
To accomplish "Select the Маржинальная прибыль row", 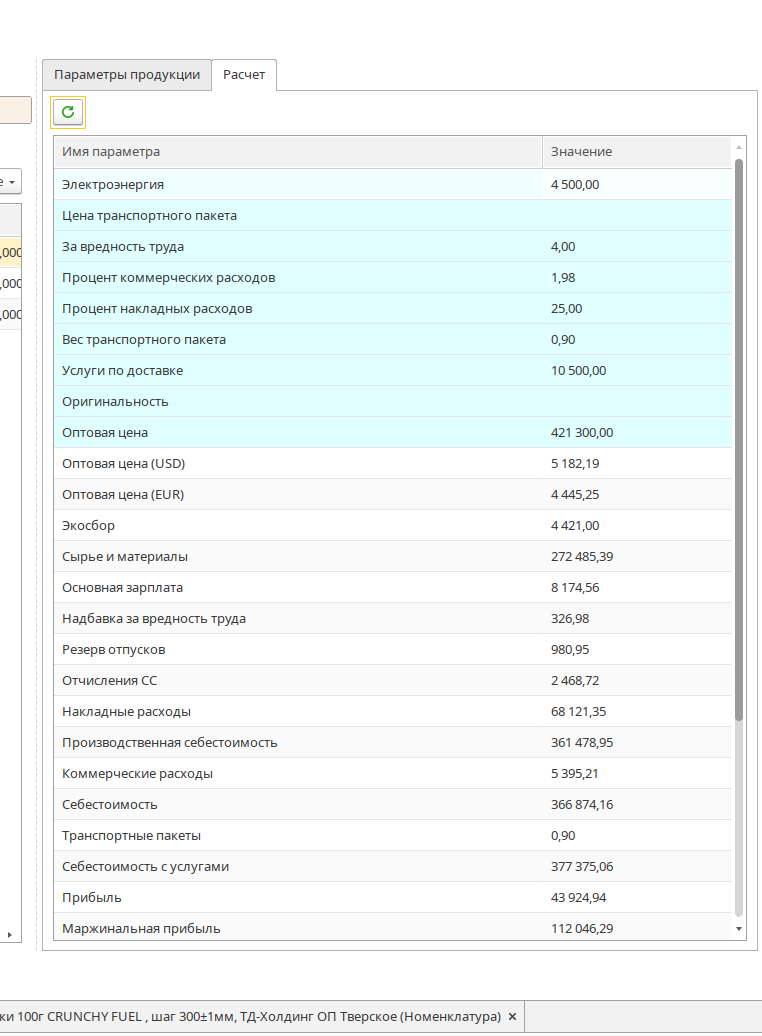I will [298, 929].
